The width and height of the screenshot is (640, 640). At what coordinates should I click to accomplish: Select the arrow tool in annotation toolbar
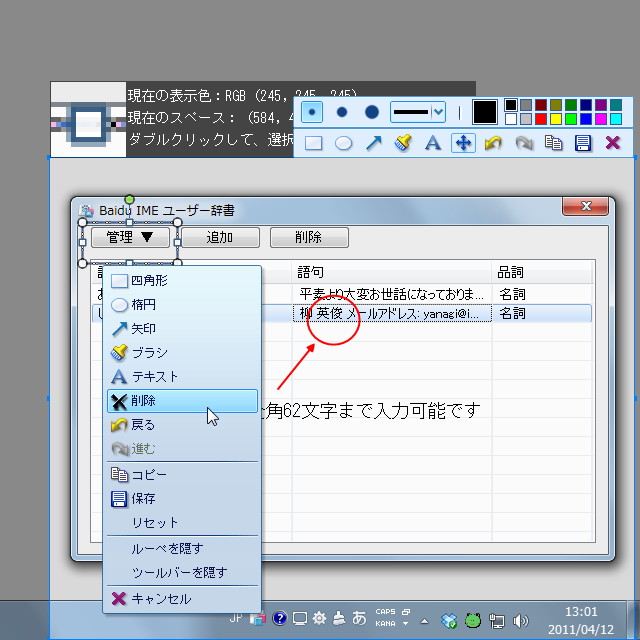coord(373,143)
